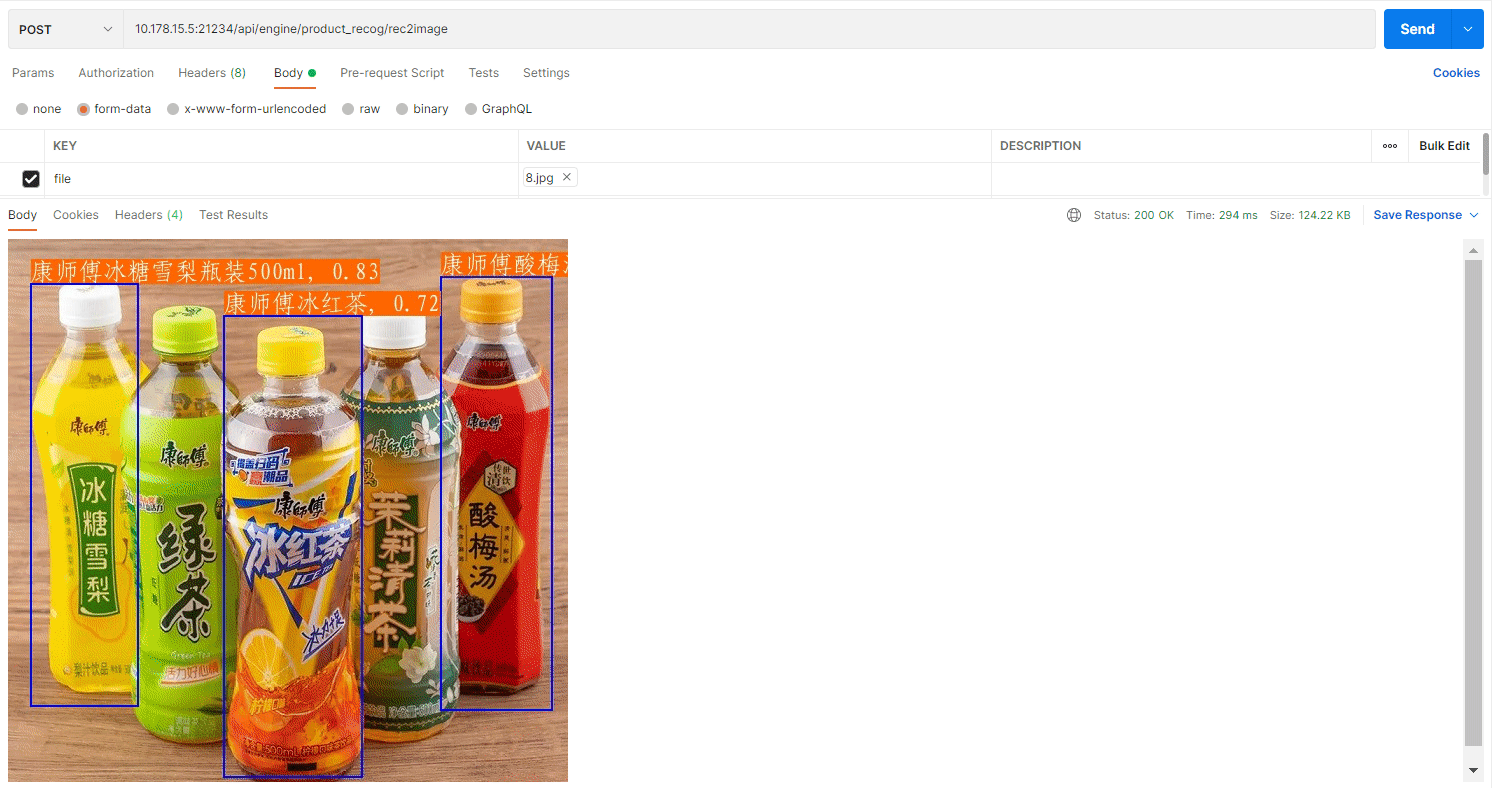1498x788 pixels.
Task: Click the response image preview
Action: coord(288,510)
